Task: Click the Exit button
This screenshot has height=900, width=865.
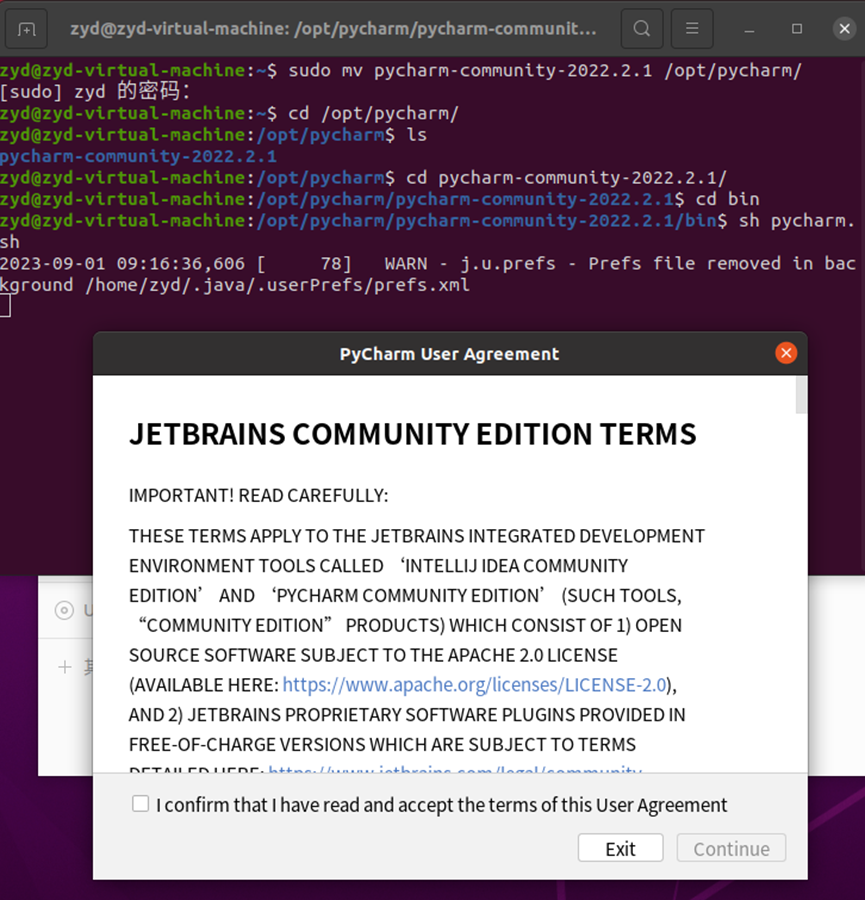Action: click(620, 847)
